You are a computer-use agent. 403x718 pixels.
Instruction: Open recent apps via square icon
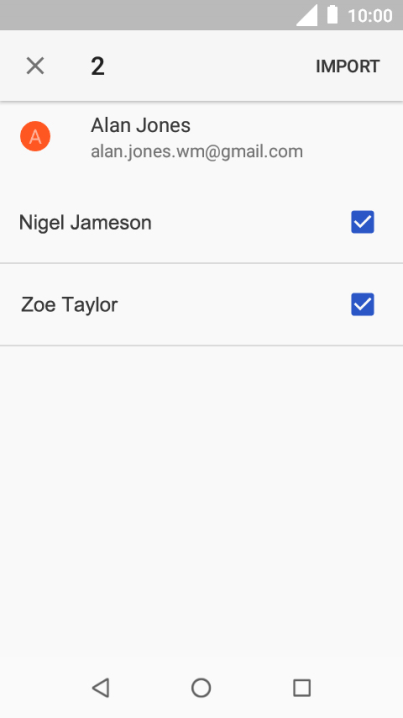tap(302, 687)
